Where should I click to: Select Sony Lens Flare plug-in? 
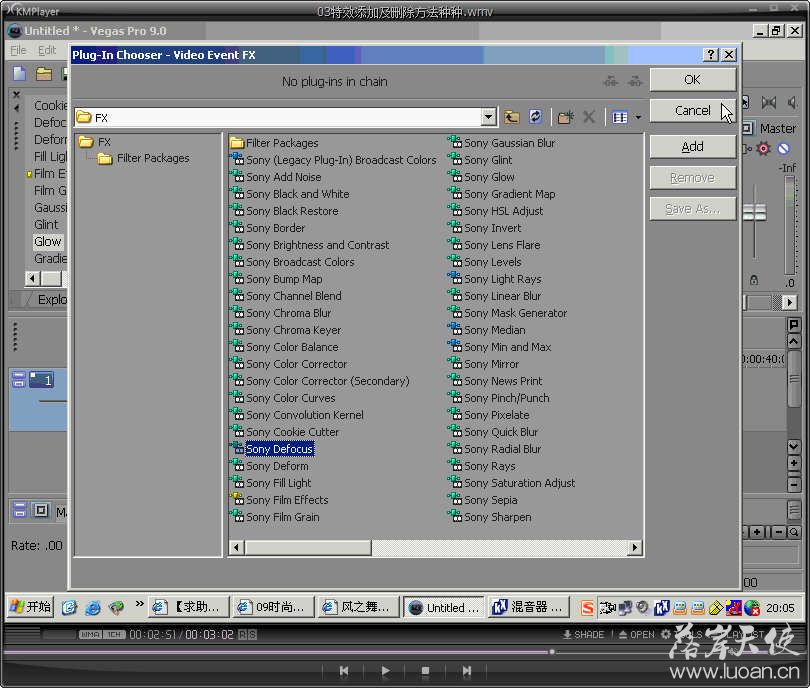pyautogui.click(x=502, y=245)
